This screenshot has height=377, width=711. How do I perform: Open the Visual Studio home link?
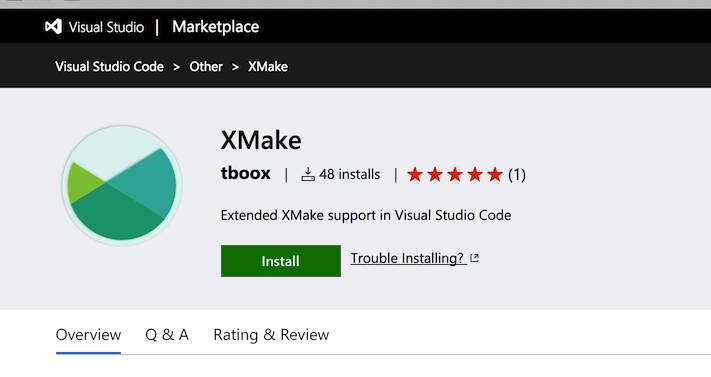pos(106,27)
